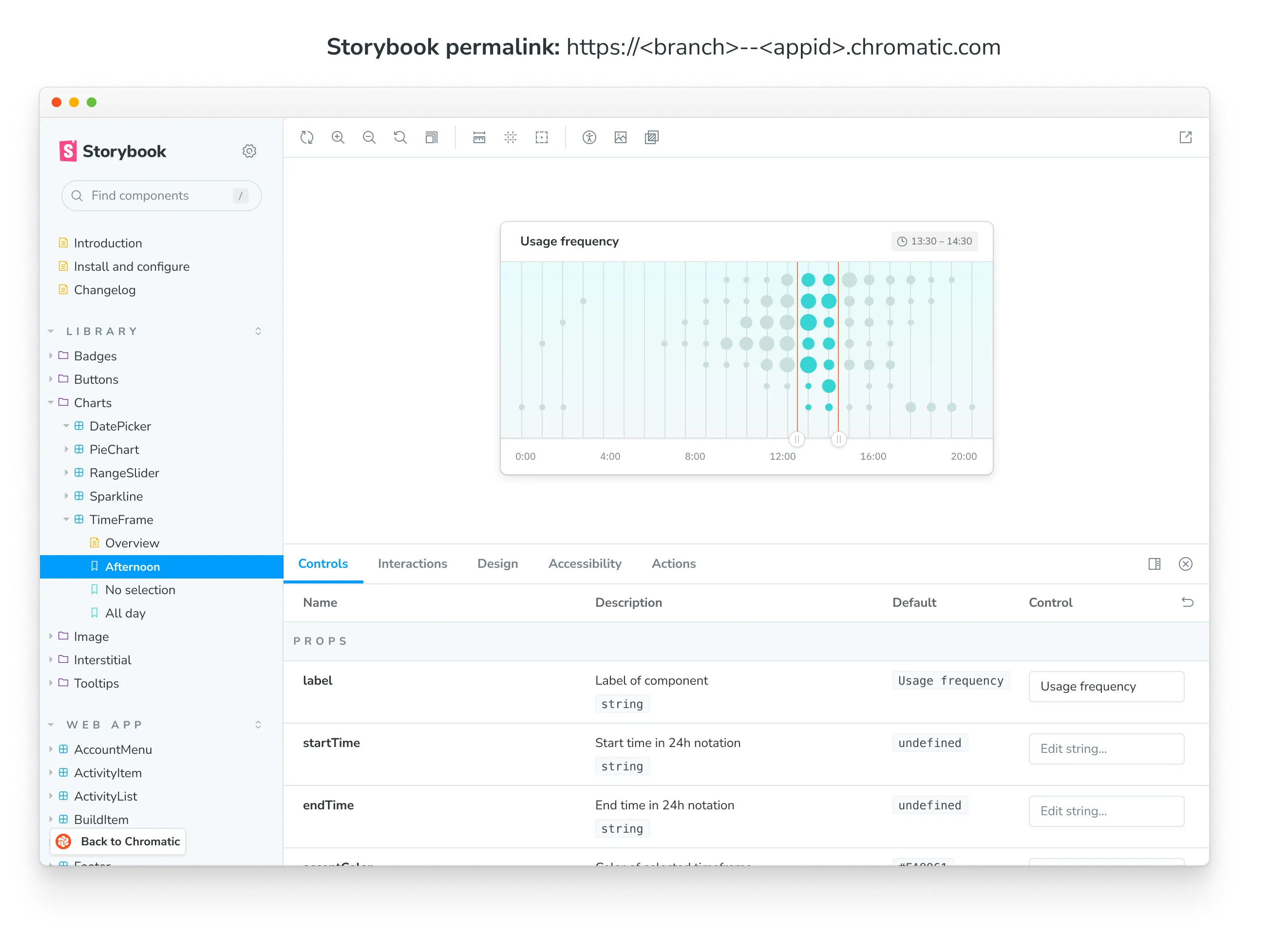Image resolution: width=1288 pixels, height=934 pixels.
Task: Click the 16:00 axis label
Action: tap(873, 456)
